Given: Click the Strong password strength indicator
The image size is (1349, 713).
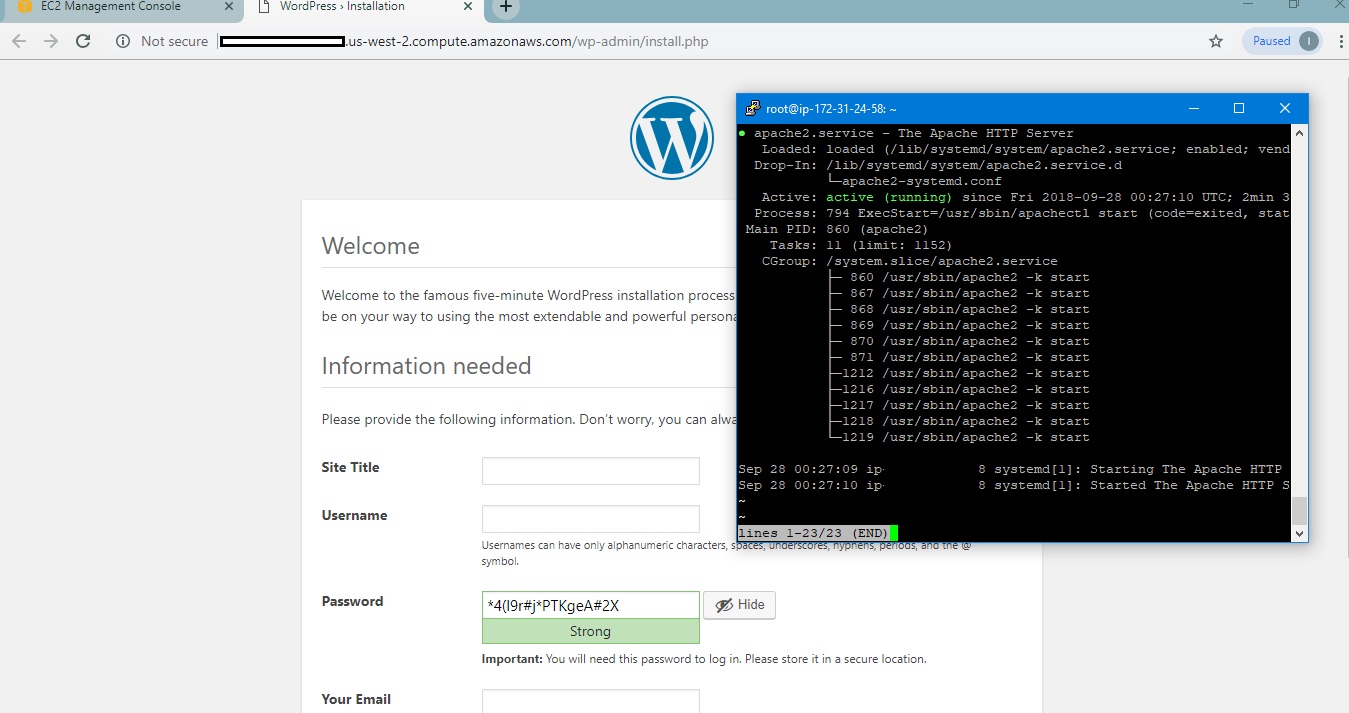Looking at the screenshot, I should pyautogui.click(x=590, y=631).
